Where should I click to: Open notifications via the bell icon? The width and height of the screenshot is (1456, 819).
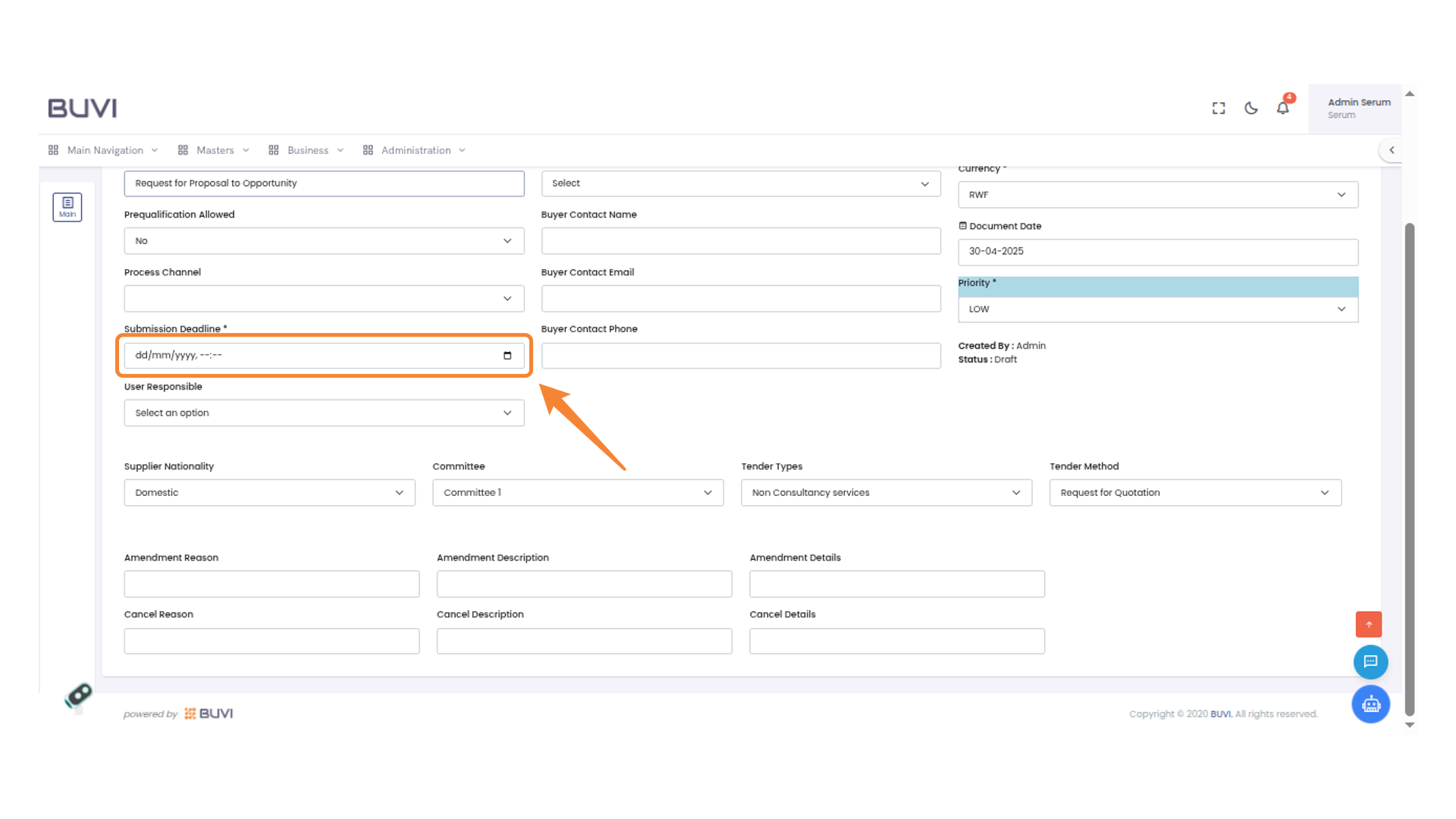[x=1282, y=108]
